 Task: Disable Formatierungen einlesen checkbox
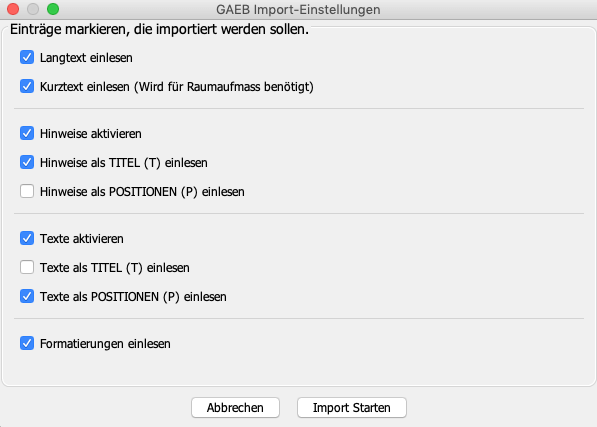coord(27,344)
